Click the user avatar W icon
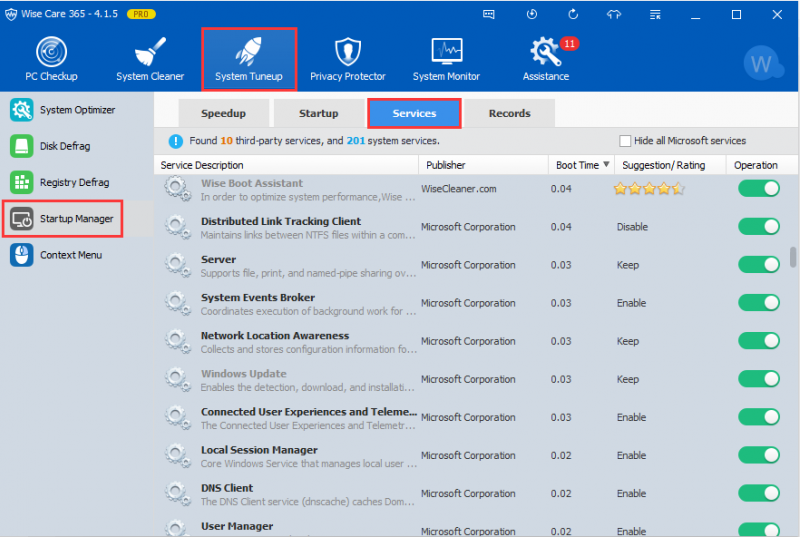Image resolution: width=800 pixels, height=537 pixels. [x=763, y=63]
